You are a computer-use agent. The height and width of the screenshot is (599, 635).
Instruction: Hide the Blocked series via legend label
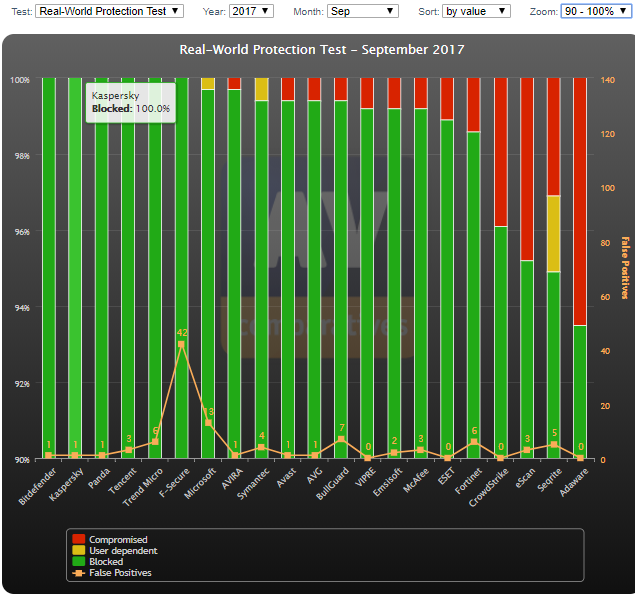click(106, 562)
